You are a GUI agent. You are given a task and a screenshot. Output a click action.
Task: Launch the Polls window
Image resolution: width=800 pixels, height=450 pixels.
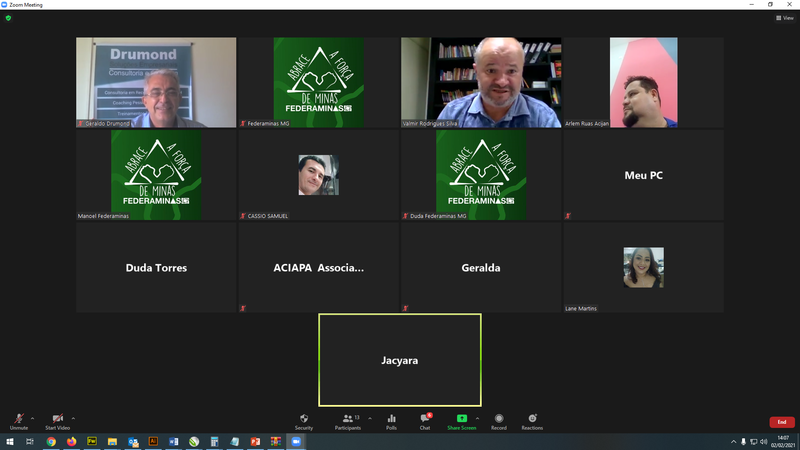pyautogui.click(x=391, y=420)
